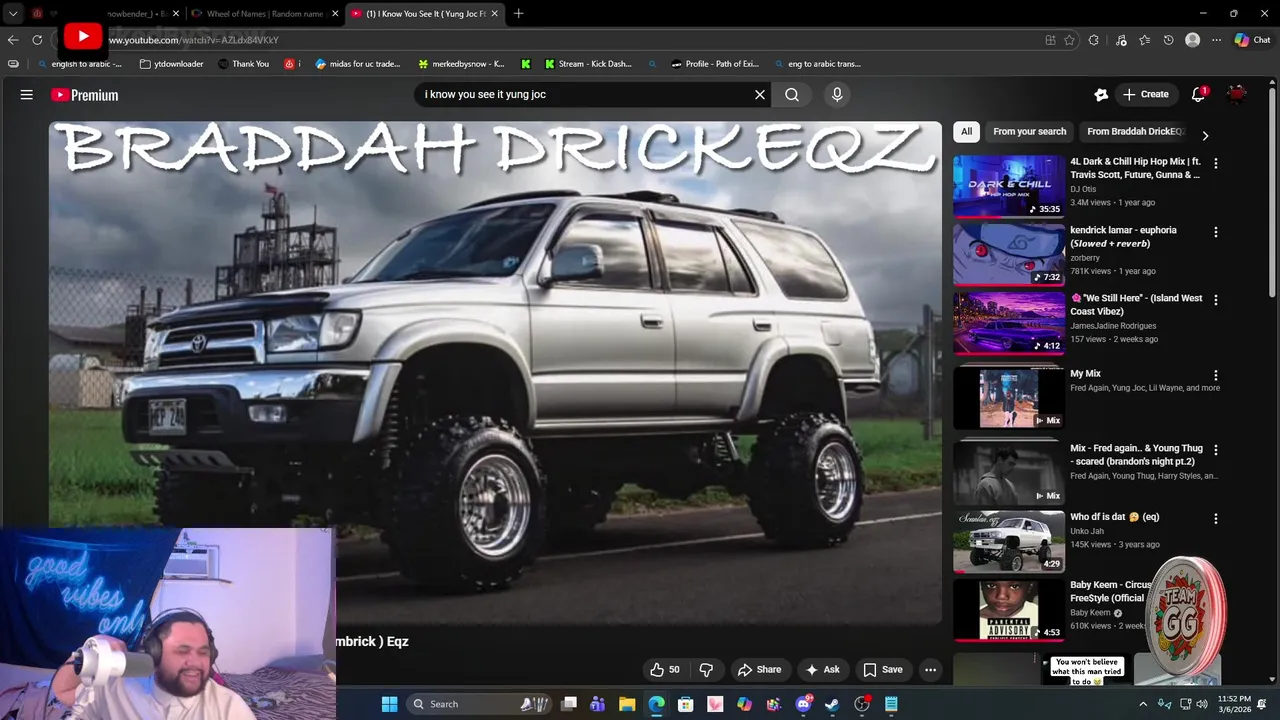Share the video
The image size is (1280, 720).
pyautogui.click(x=759, y=670)
